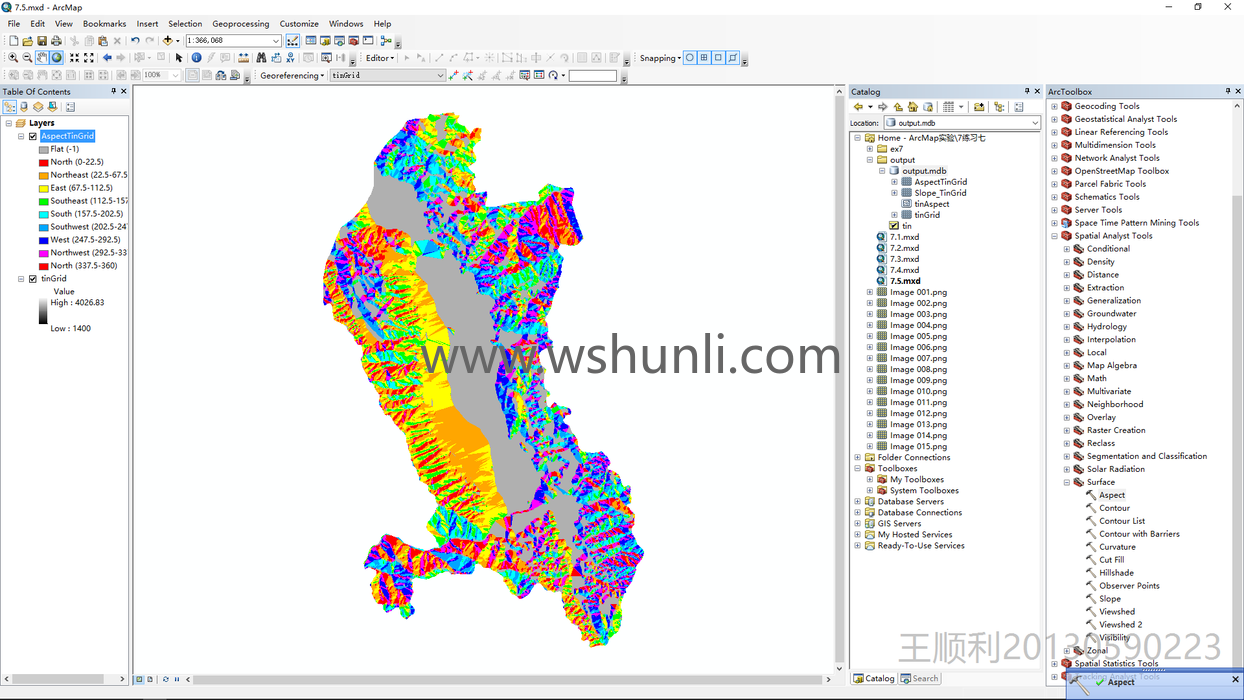Go back to previous extent arrow
Viewport: 1244px width, 700px height.
[107, 58]
